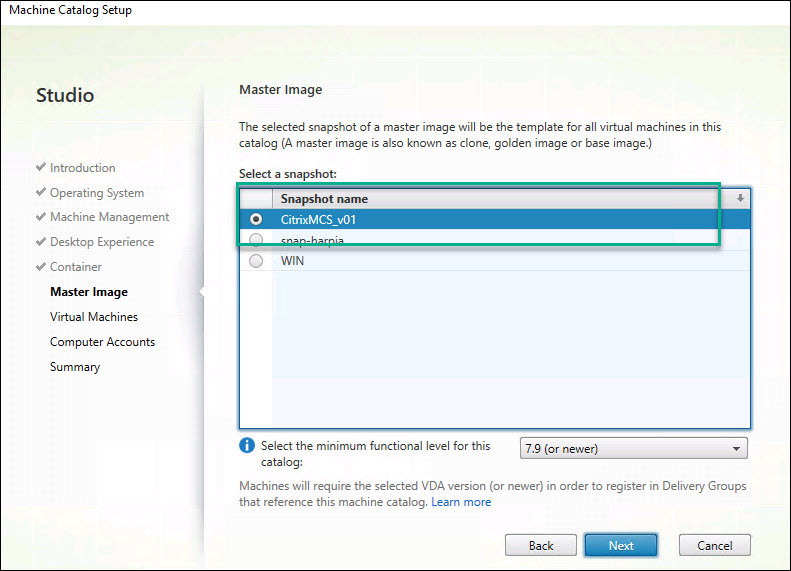Select the CitrixMCS_v01 radio button
This screenshot has width=791, height=571.
point(257,219)
